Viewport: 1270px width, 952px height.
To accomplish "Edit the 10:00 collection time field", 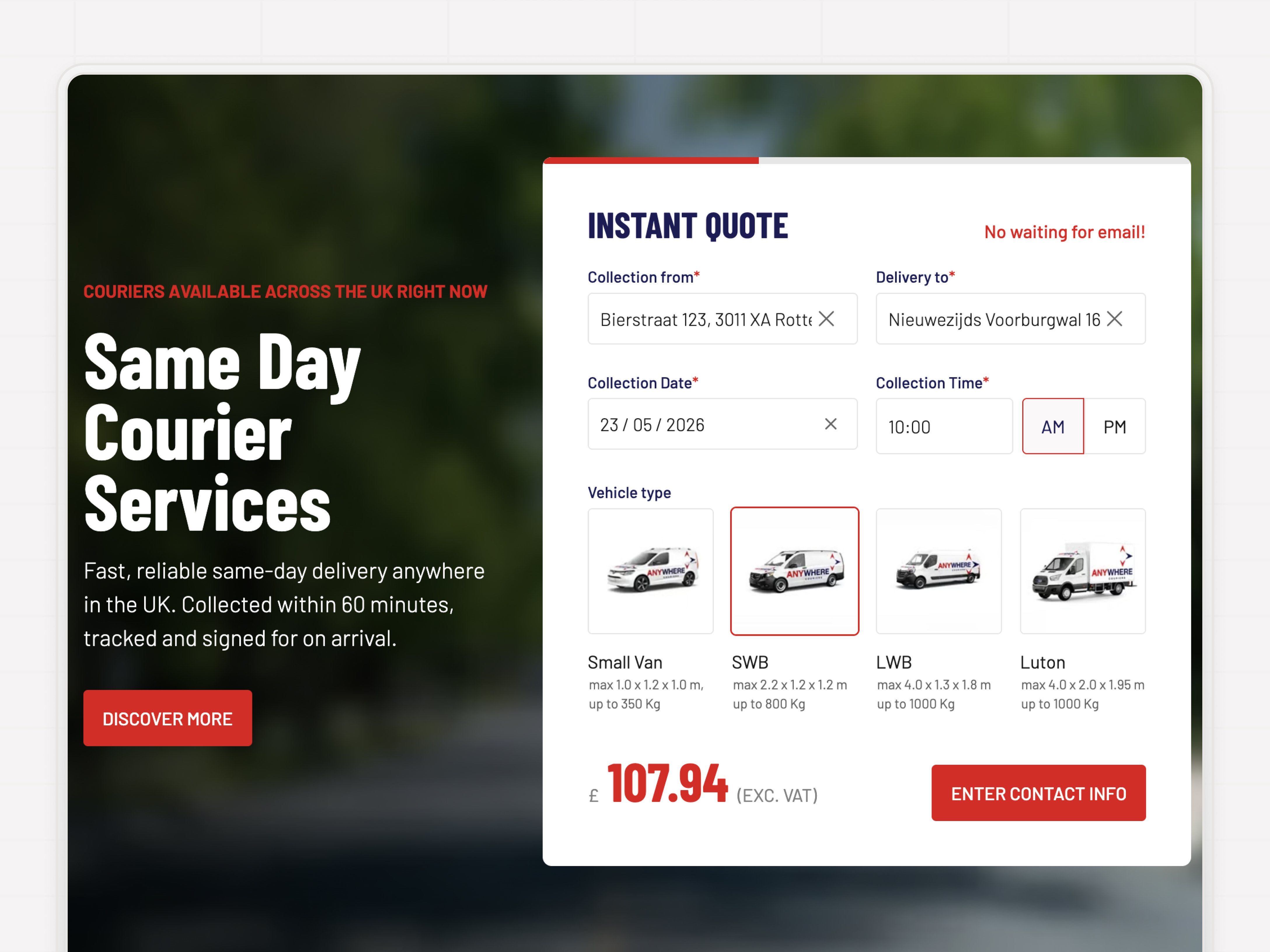I will click(x=944, y=426).
